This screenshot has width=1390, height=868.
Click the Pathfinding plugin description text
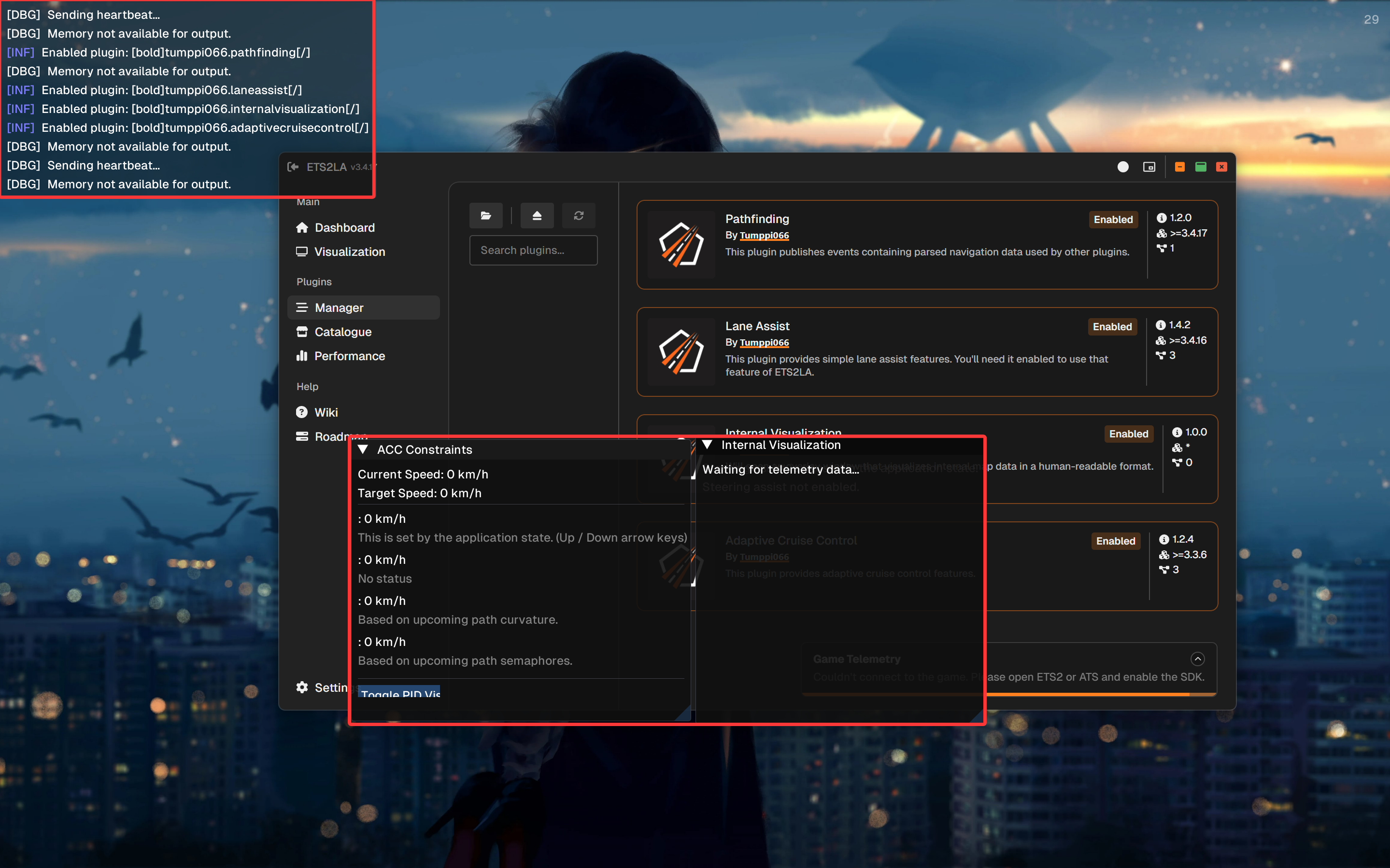pos(927,252)
